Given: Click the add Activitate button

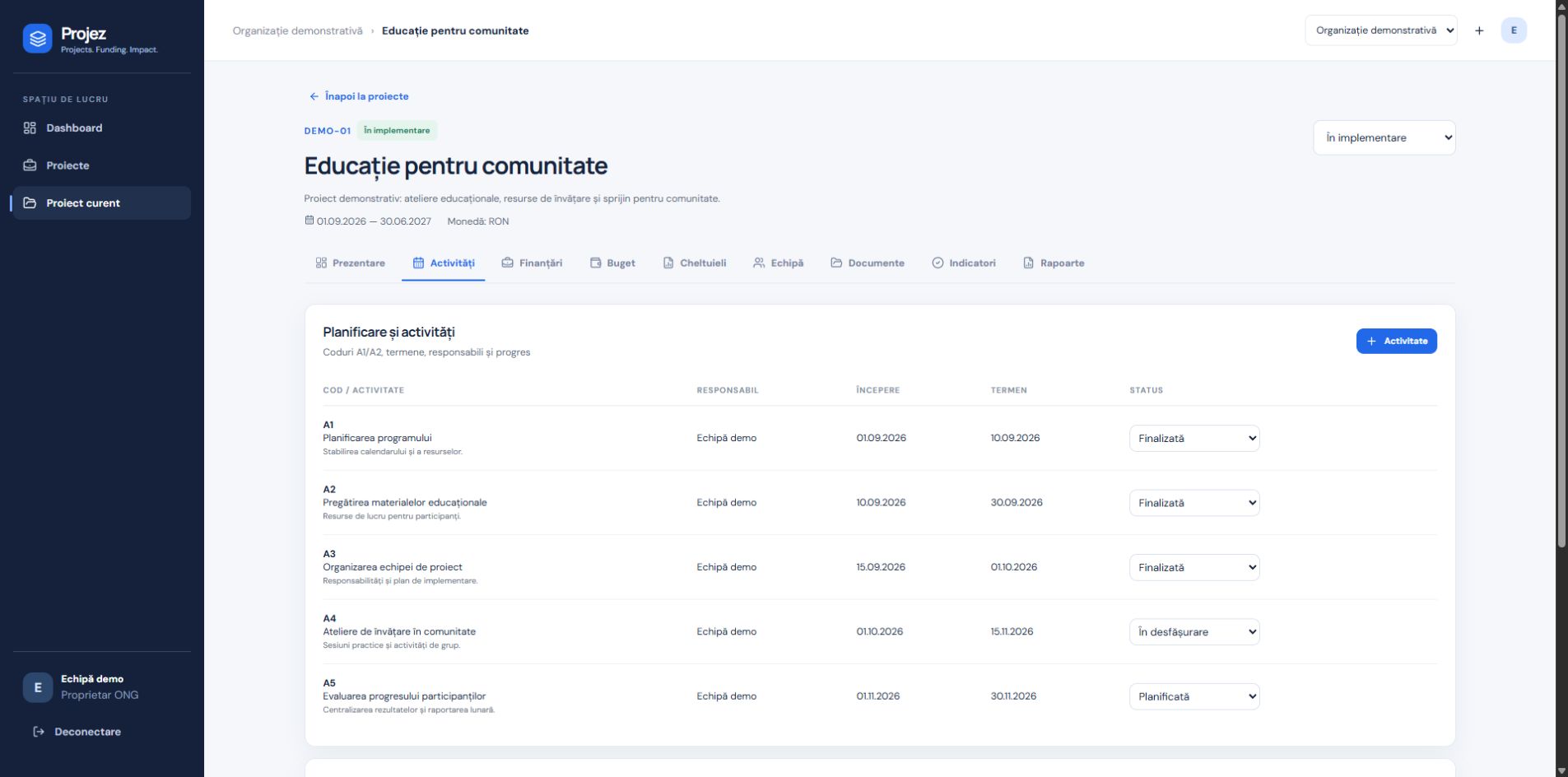Looking at the screenshot, I should (x=1397, y=341).
